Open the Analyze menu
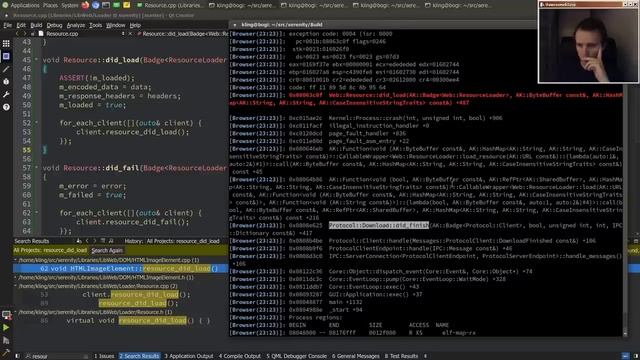 (76, 25)
